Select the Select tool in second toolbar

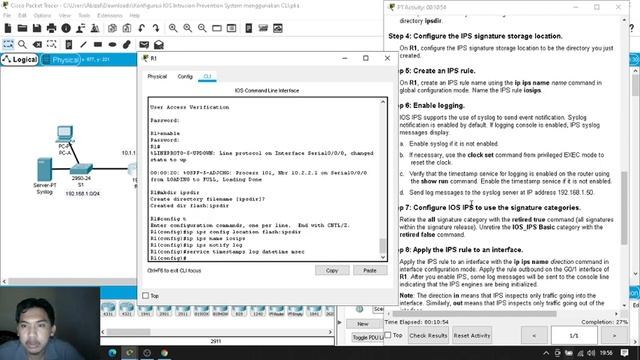[8, 44]
